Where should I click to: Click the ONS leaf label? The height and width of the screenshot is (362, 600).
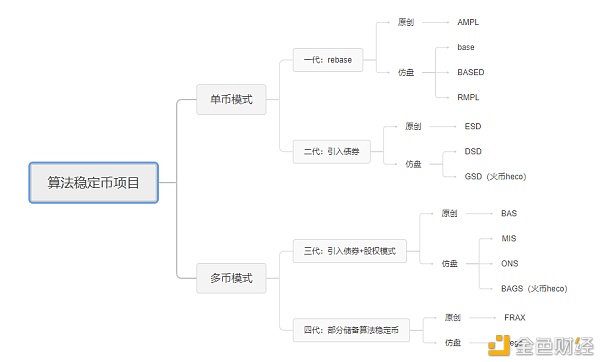tap(510, 263)
